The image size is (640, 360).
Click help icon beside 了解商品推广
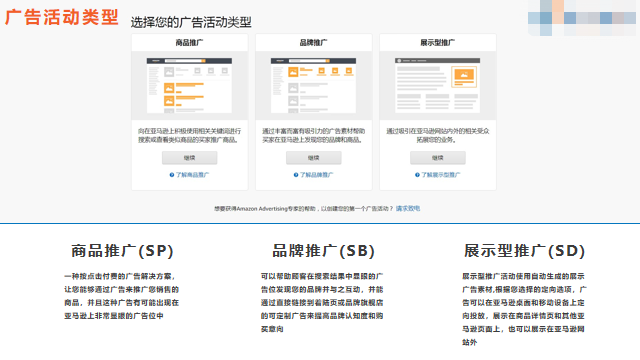pos(172,175)
